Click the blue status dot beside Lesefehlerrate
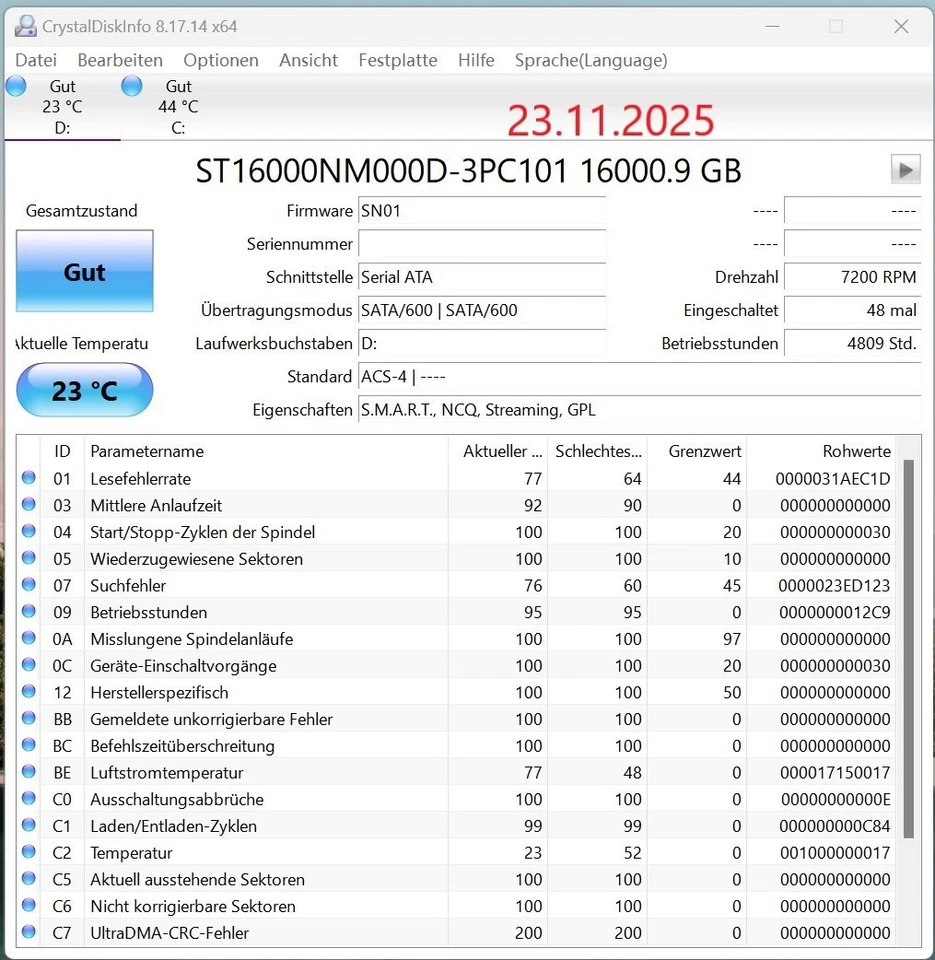Image resolution: width=935 pixels, height=960 pixels. point(28,478)
